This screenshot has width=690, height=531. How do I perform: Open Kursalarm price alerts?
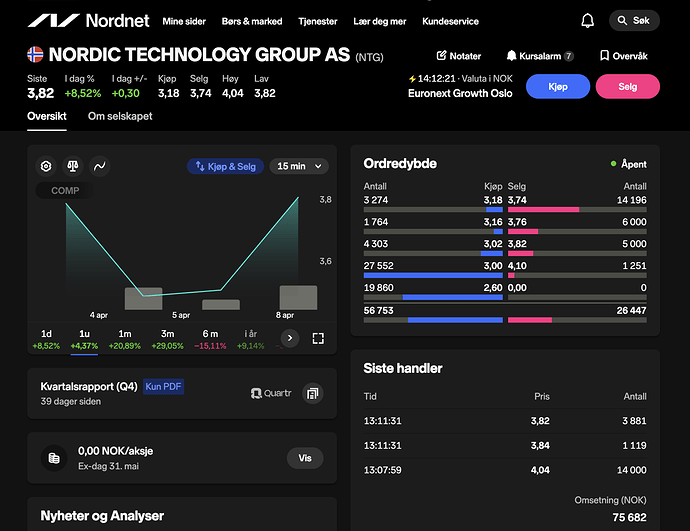tap(540, 56)
